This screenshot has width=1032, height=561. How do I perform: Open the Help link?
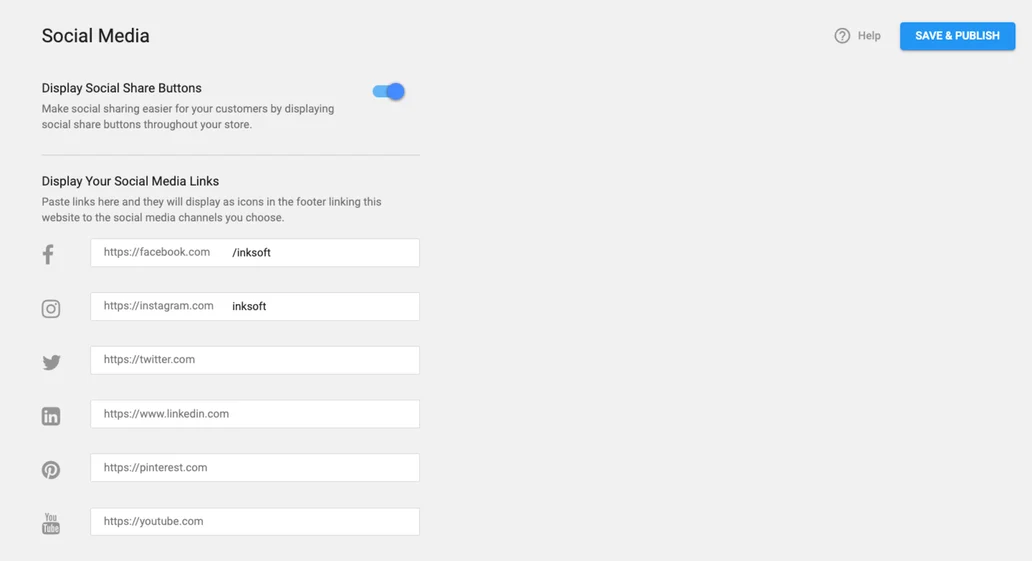click(869, 36)
